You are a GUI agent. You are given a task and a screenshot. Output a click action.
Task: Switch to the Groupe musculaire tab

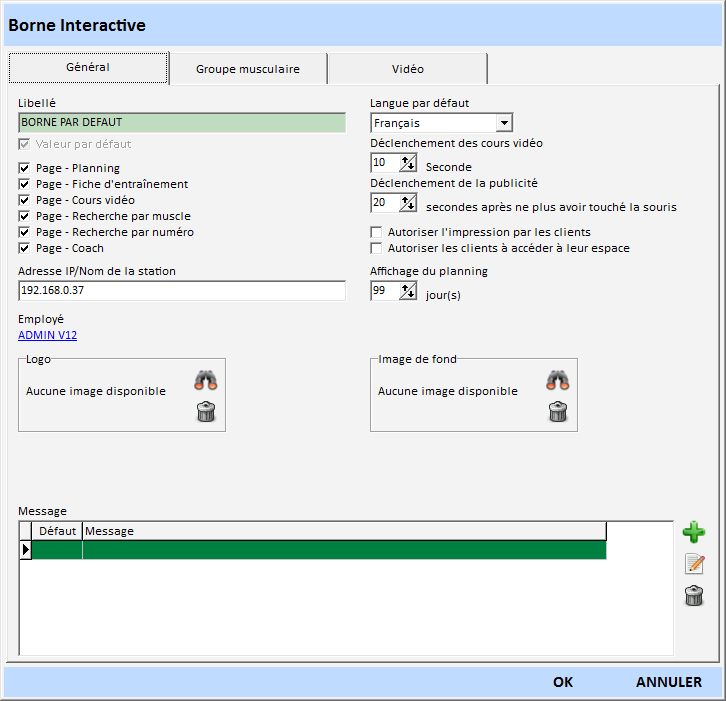[247, 69]
